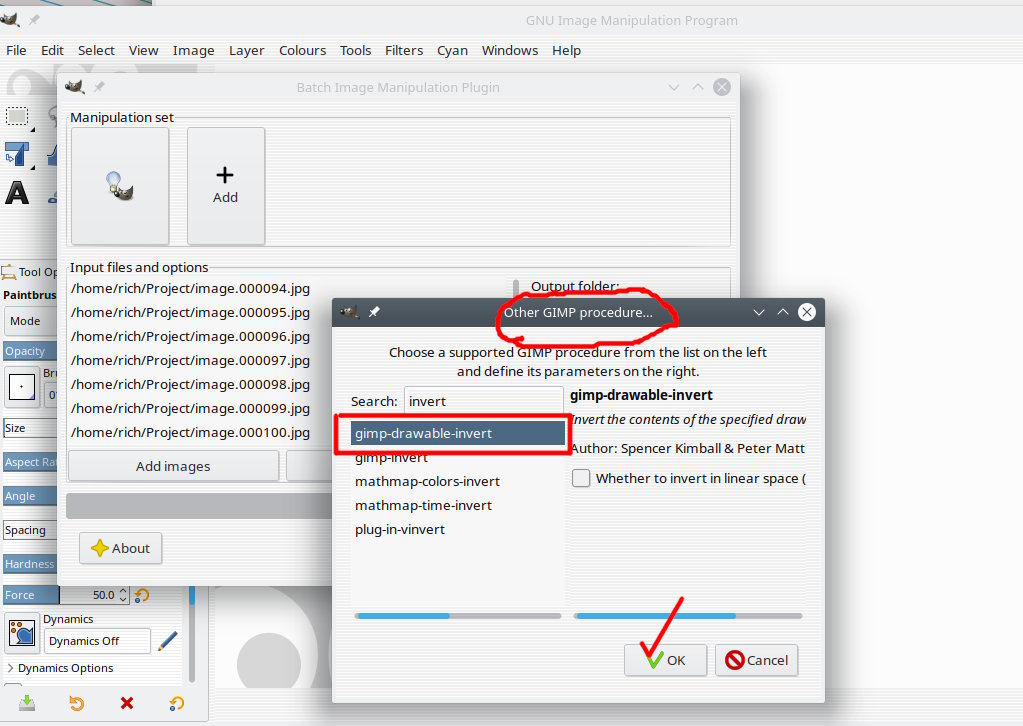Increase the Force value with the up arrow
Screen dimensions: 1023x726
(123, 590)
